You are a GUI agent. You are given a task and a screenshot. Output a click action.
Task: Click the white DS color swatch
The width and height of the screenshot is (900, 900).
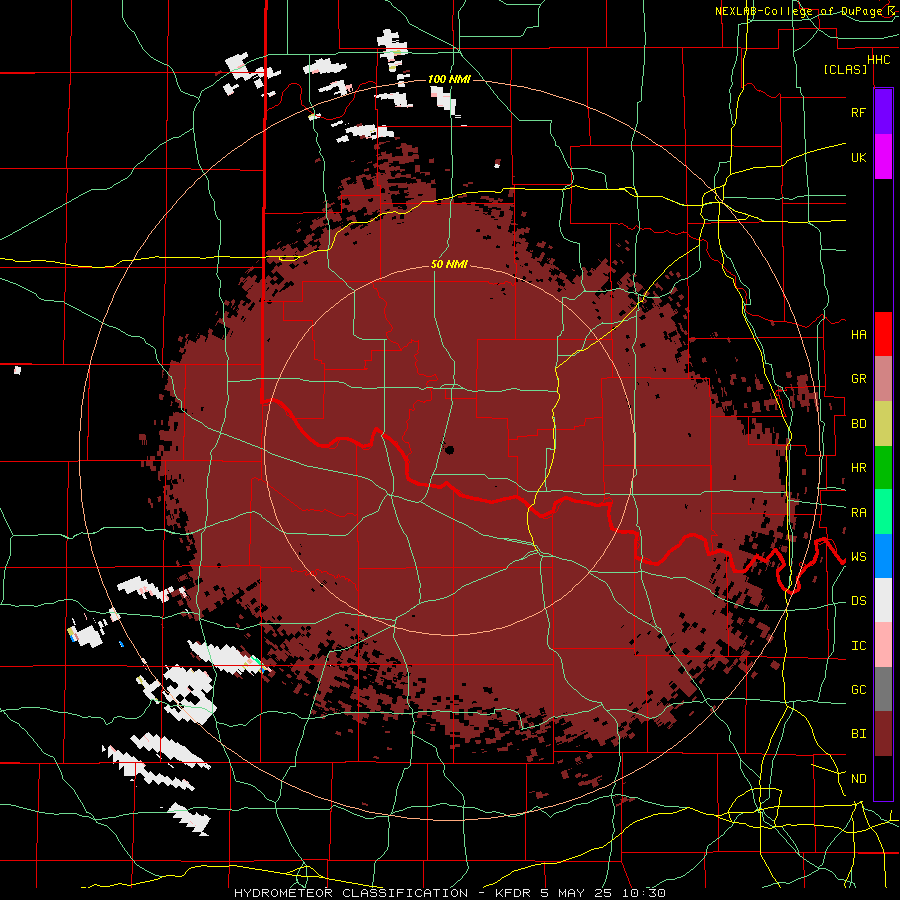click(883, 600)
